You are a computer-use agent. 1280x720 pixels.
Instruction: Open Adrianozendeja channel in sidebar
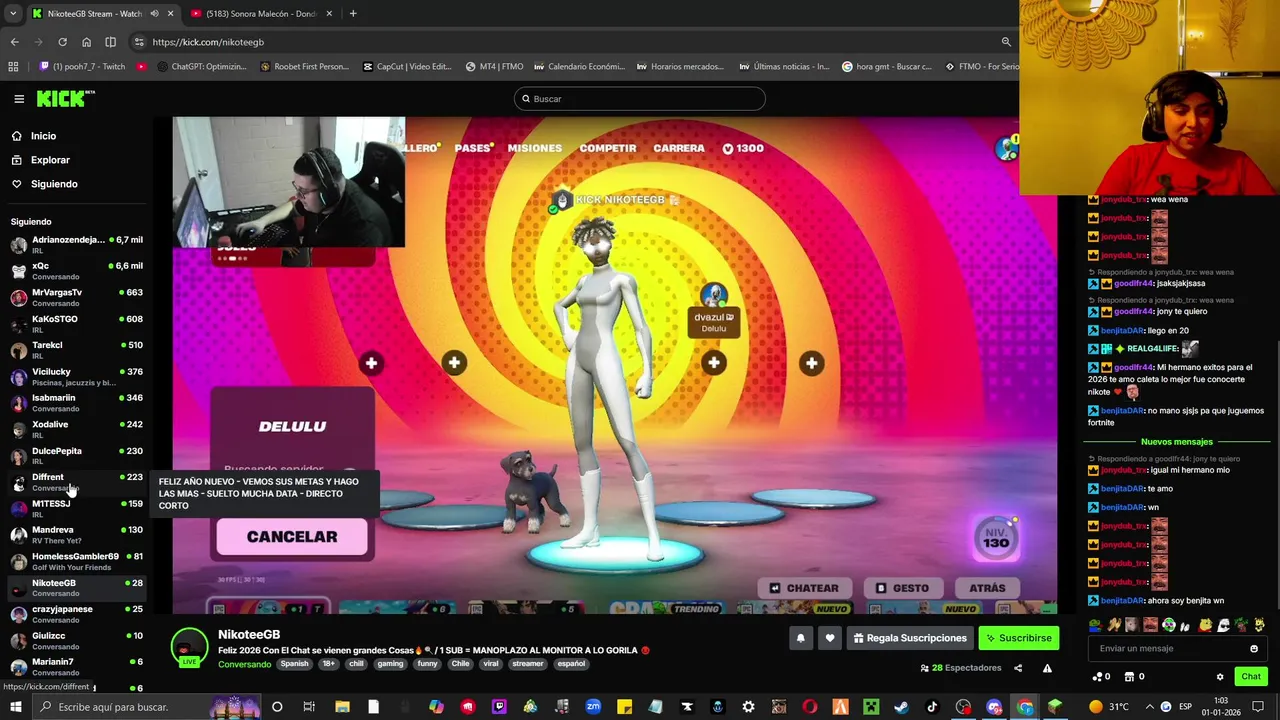click(x=78, y=244)
